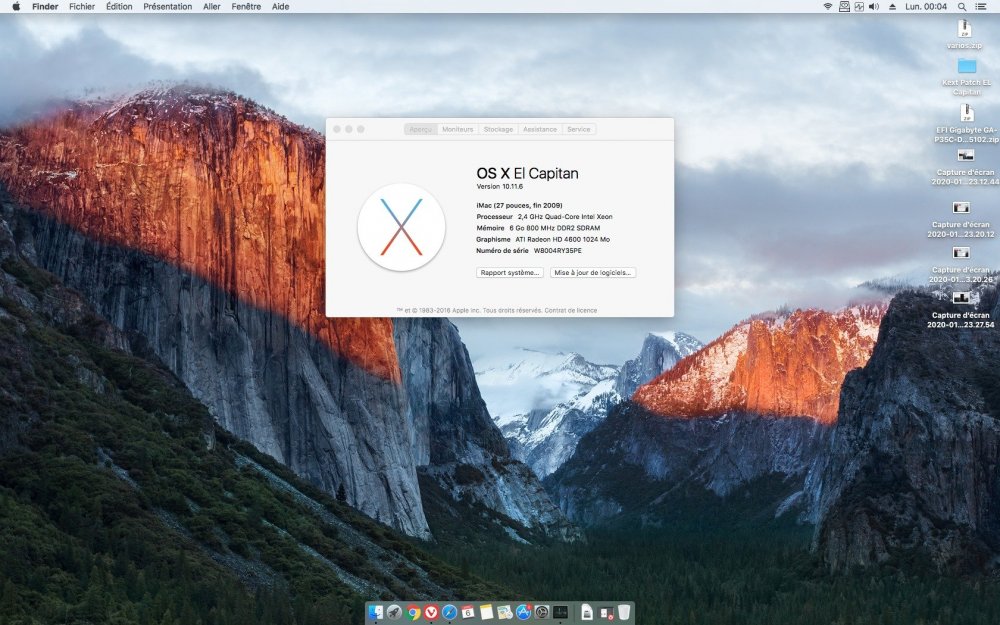Switch to the Aperçu tab
The width and height of the screenshot is (1000, 625).
(420, 129)
